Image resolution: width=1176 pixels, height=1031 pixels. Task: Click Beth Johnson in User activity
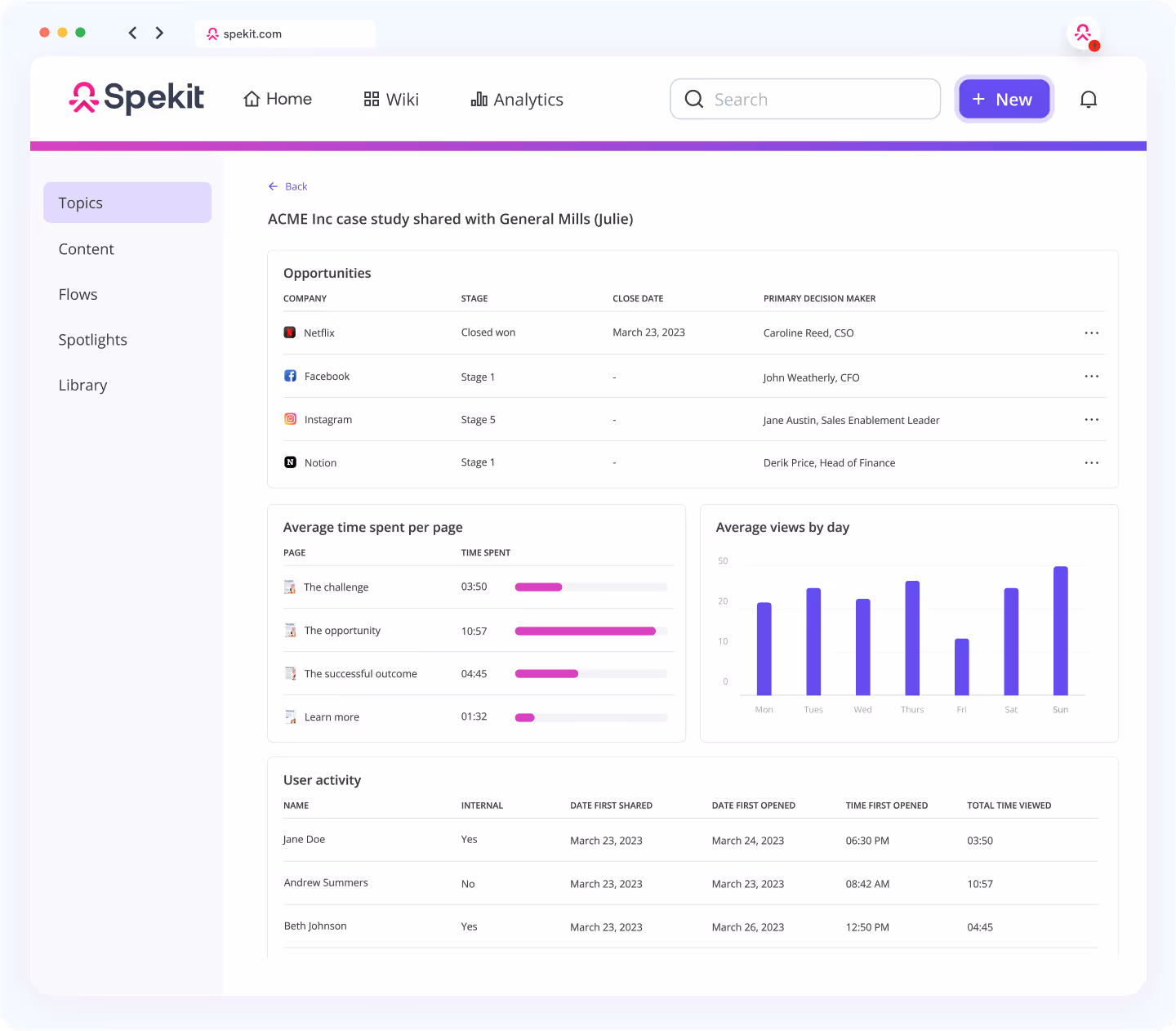click(315, 926)
